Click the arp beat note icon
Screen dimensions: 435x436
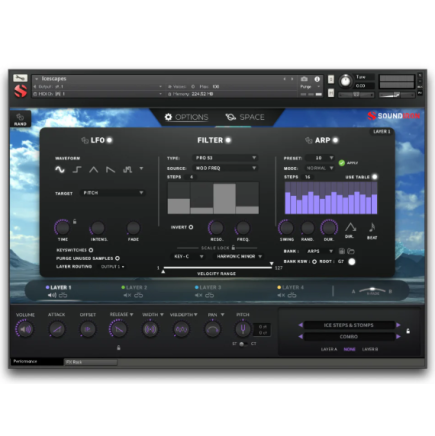372,227
